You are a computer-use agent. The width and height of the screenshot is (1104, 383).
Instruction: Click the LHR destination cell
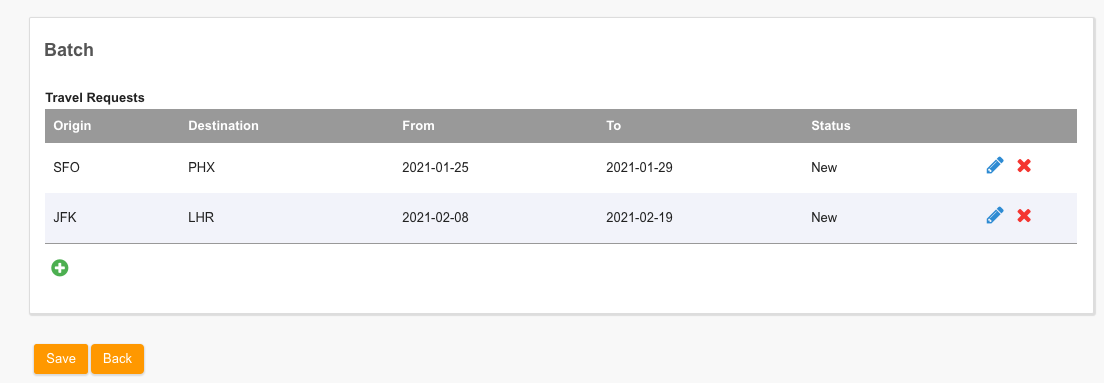coord(201,217)
